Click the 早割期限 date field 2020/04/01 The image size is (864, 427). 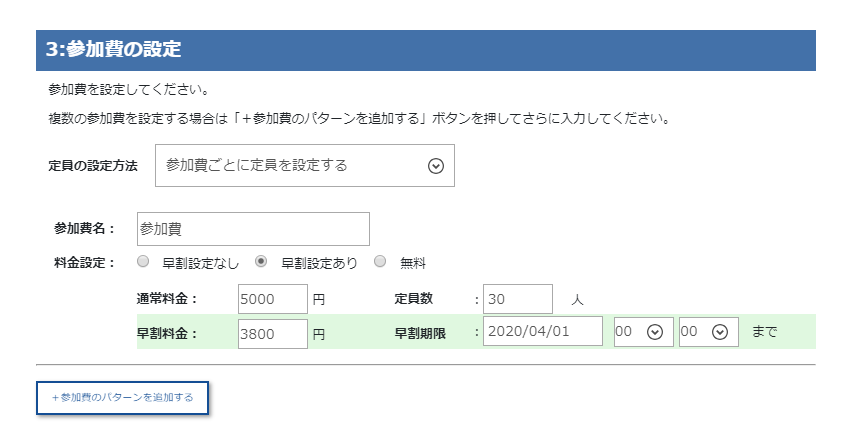[543, 331]
